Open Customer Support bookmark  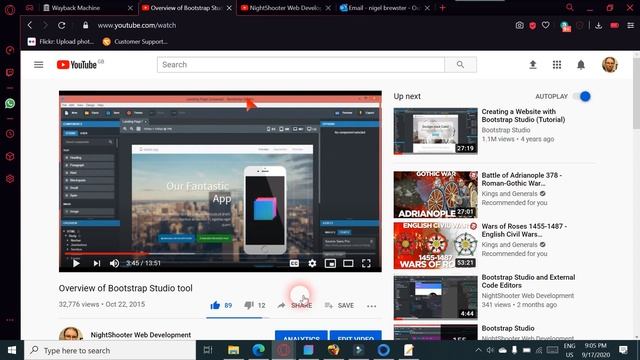[x=135, y=42]
